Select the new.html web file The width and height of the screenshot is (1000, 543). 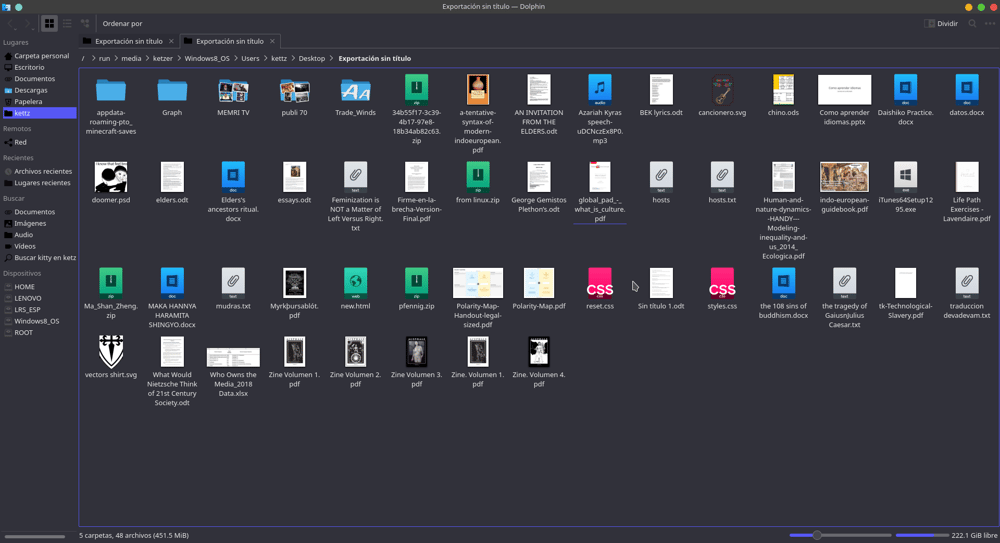pos(355,283)
